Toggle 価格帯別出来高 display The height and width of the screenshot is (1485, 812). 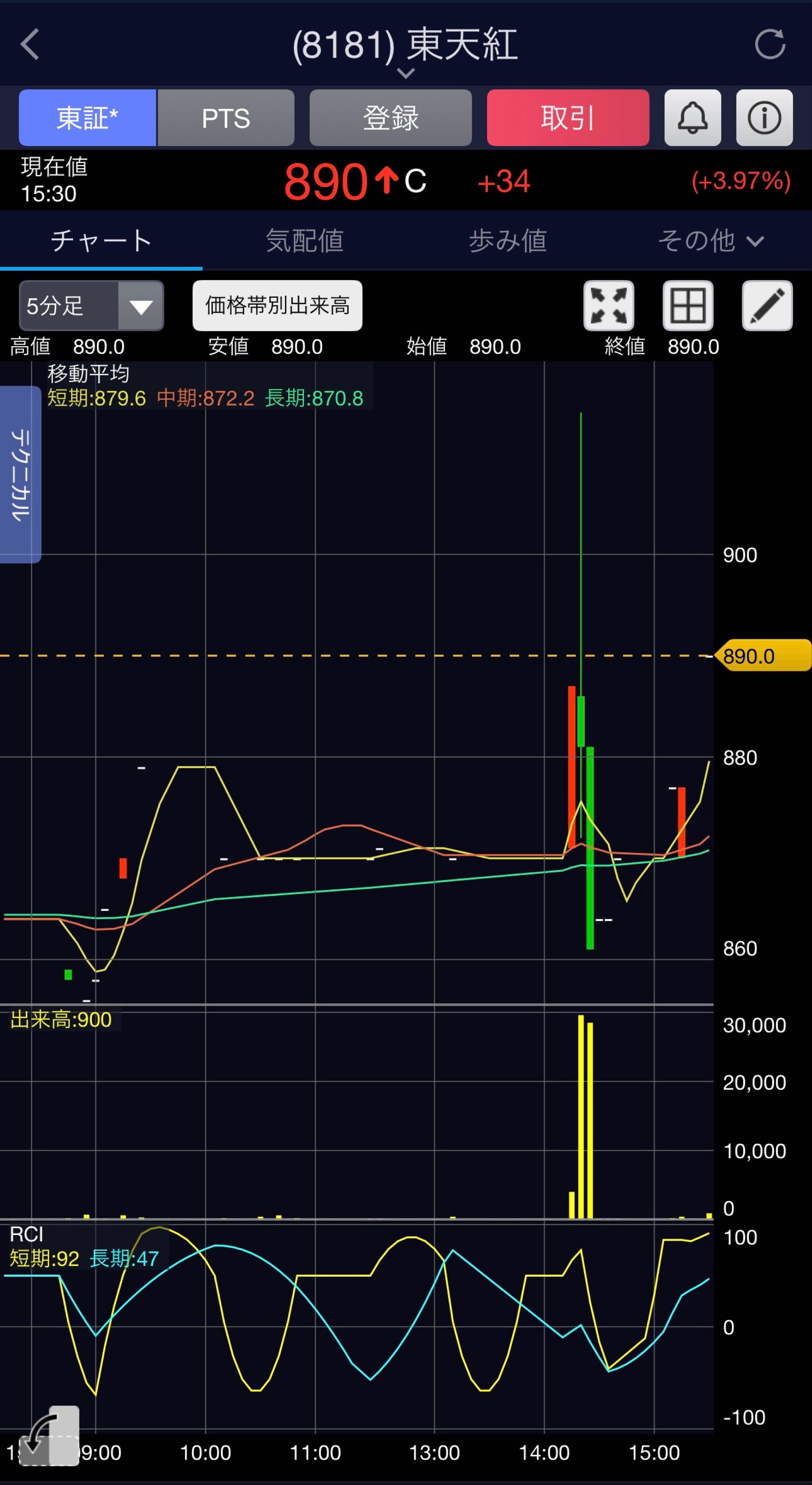[277, 306]
